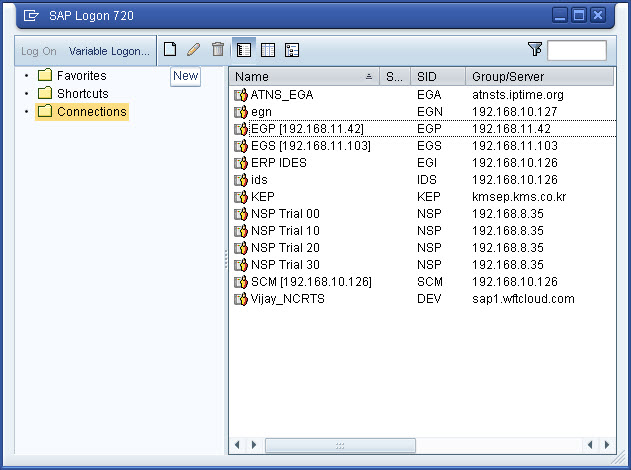Click the SID cell IDS
Viewport: 631px width, 470px height.
click(x=427, y=180)
